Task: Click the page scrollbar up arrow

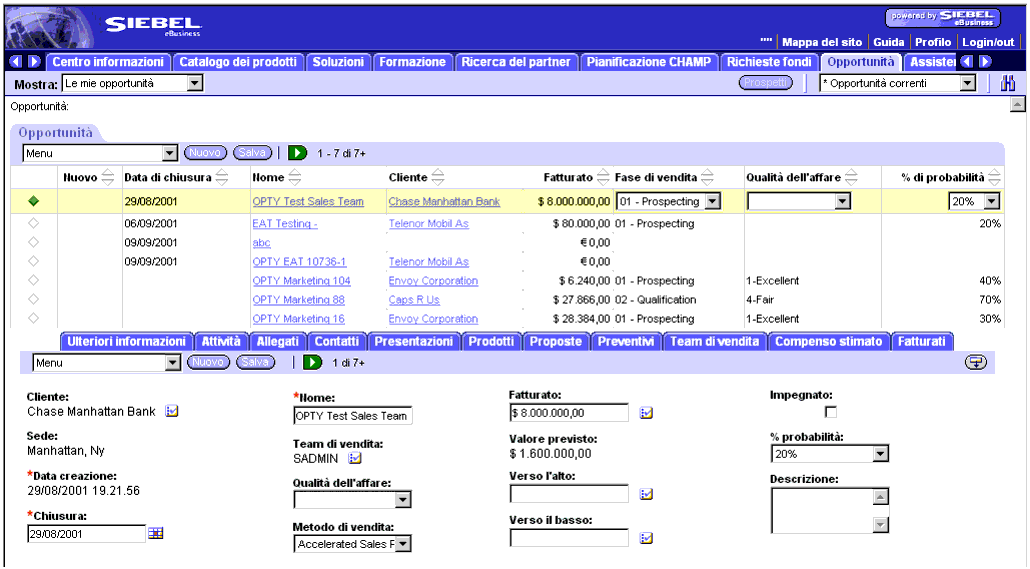Action: (x=1018, y=104)
